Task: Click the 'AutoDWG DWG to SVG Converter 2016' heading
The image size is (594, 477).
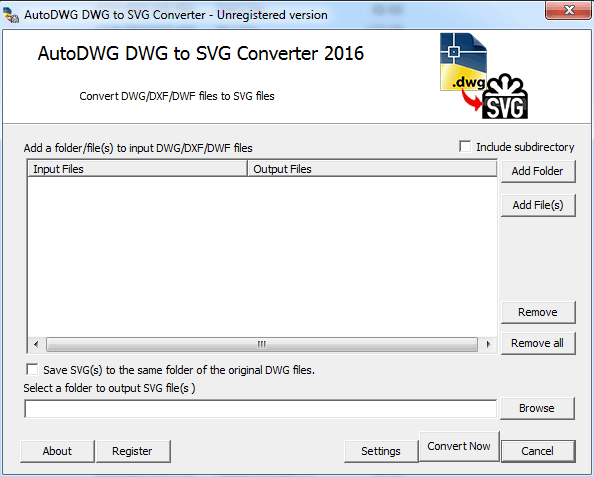Action: coord(201,53)
